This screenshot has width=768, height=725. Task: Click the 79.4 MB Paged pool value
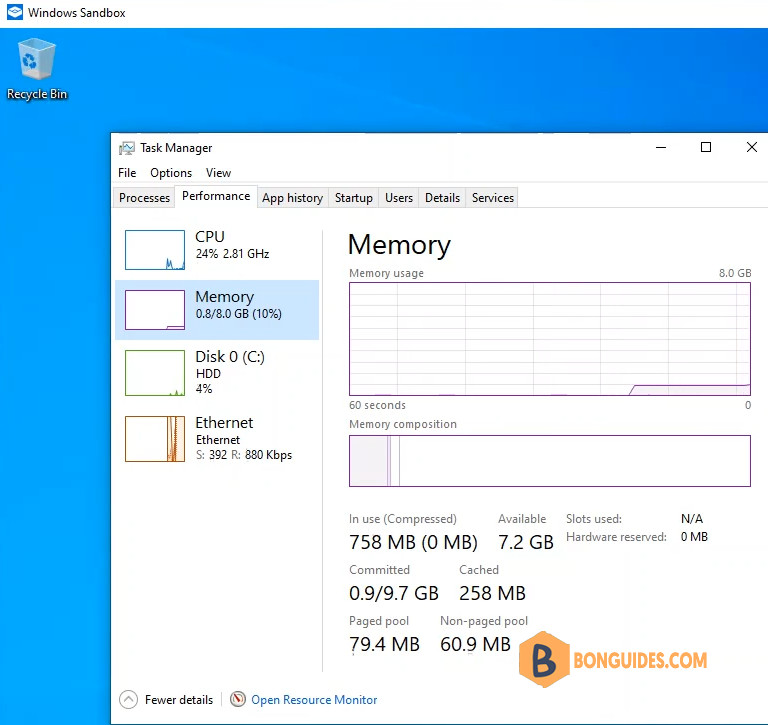[384, 644]
